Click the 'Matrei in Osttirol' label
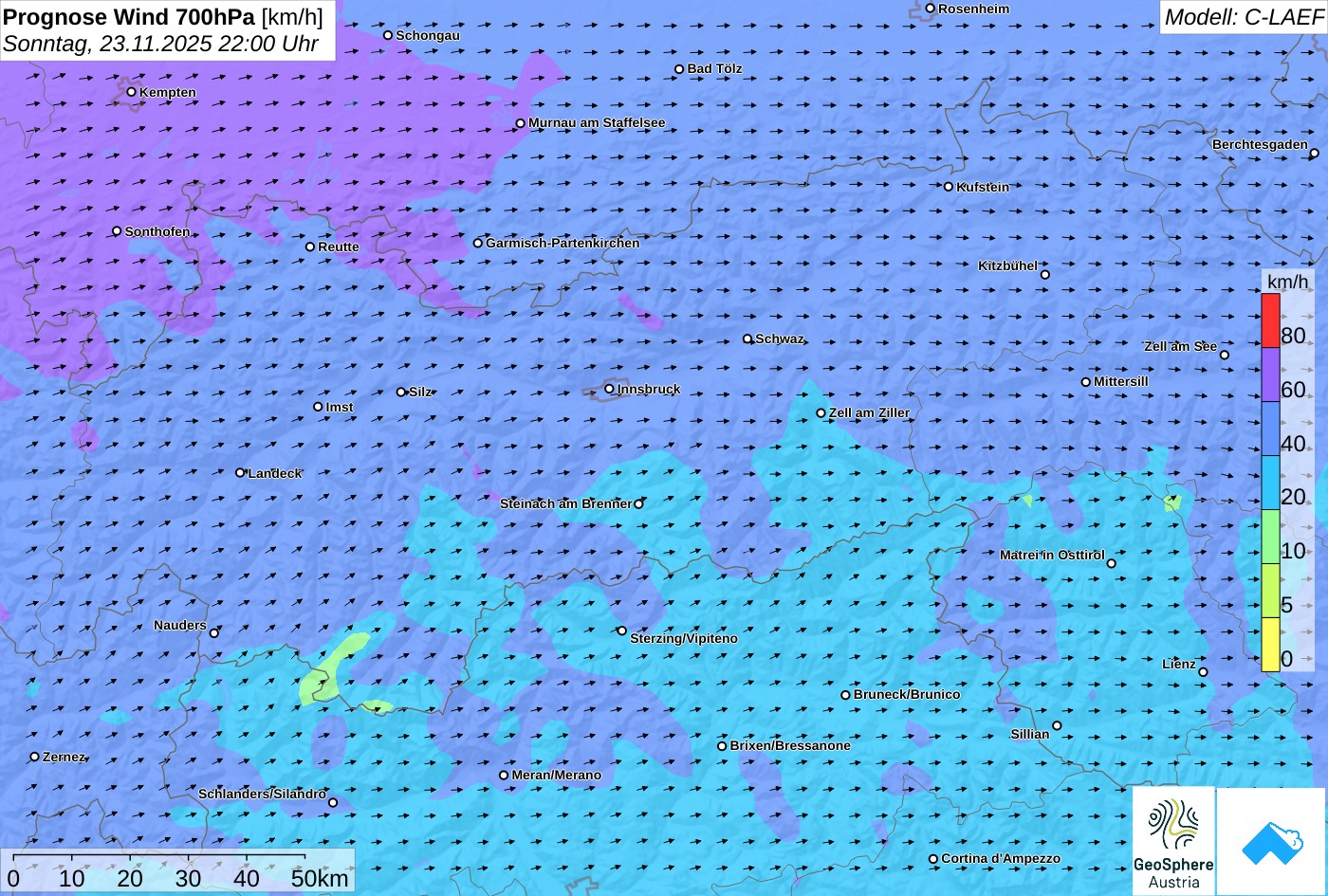The height and width of the screenshot is (896, 1328). coord(1052,555)
